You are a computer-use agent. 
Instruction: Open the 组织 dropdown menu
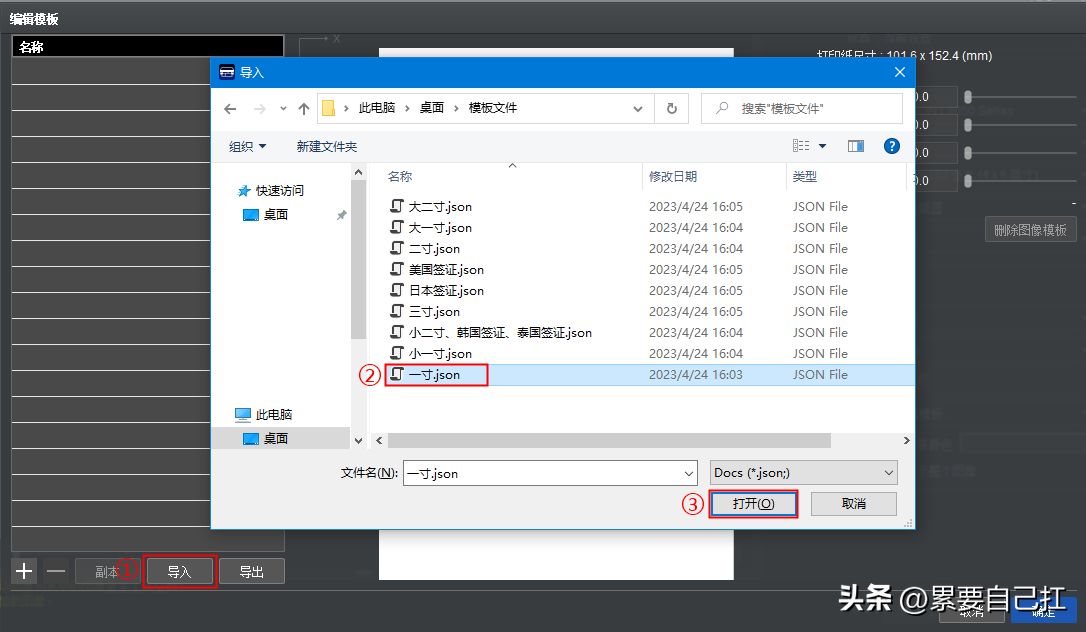point(247,147)
